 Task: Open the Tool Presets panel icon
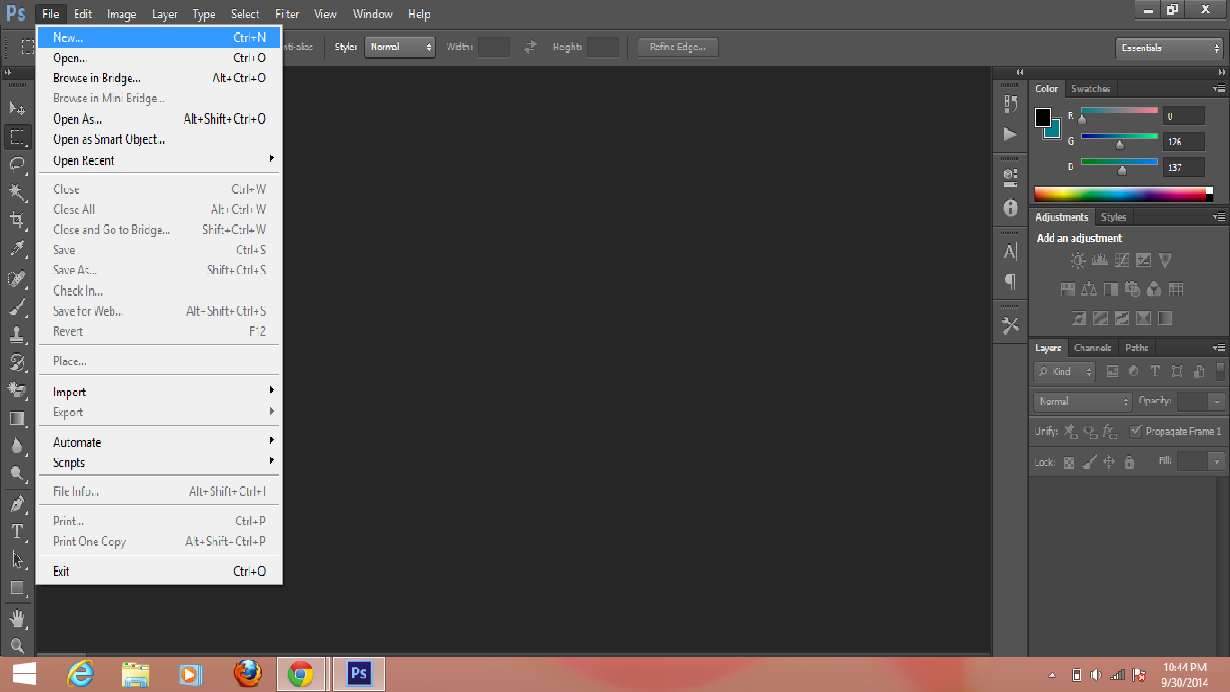[x=1010, y=325]
